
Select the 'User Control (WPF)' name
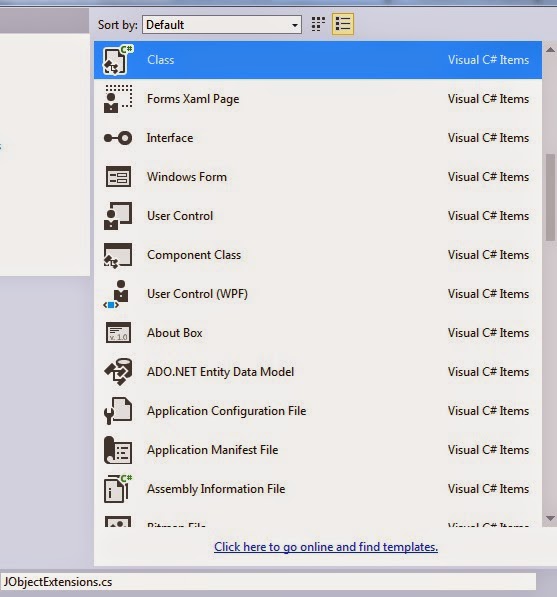(197, 294)
